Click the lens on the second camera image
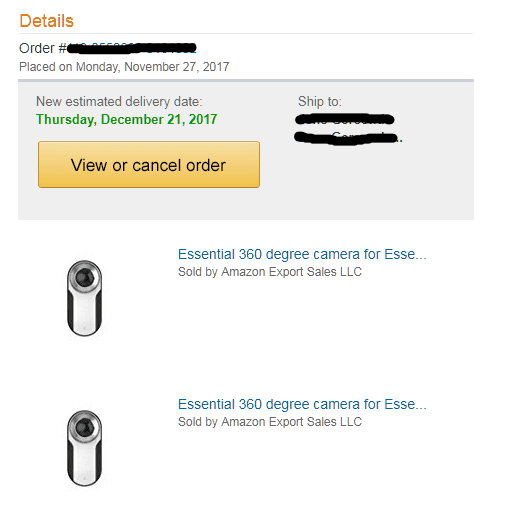This screenshot has width=509, height=524. point(85,427)
